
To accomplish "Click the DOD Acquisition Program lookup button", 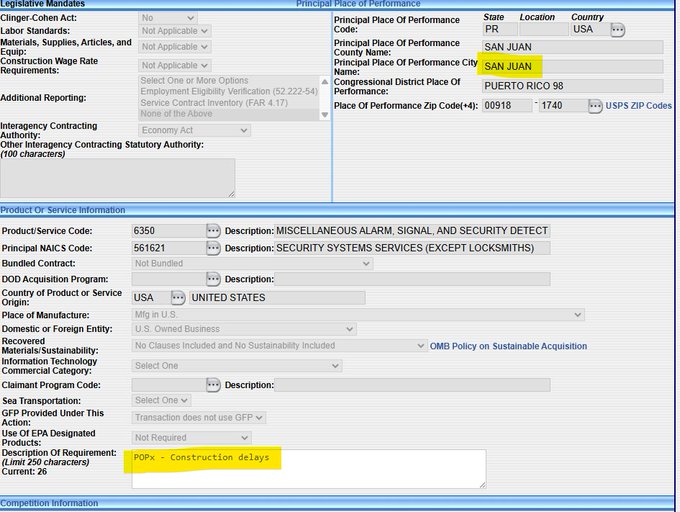I will 213,279.
